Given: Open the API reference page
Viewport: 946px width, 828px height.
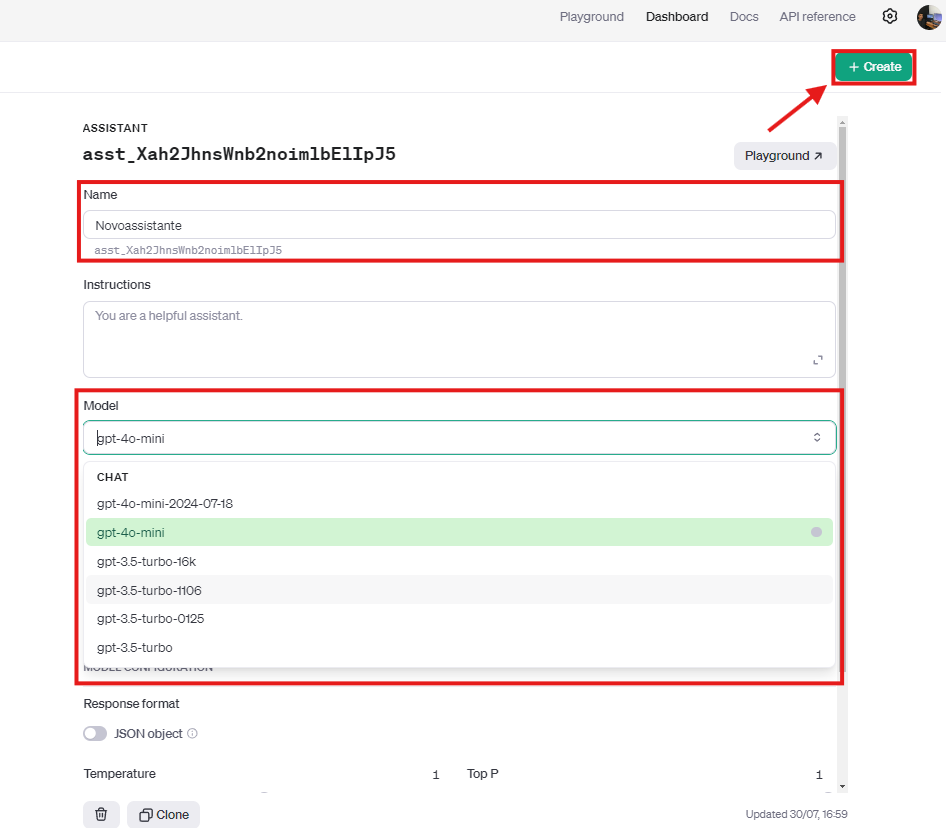Looking at the screenshot, I should click(817, 17).
